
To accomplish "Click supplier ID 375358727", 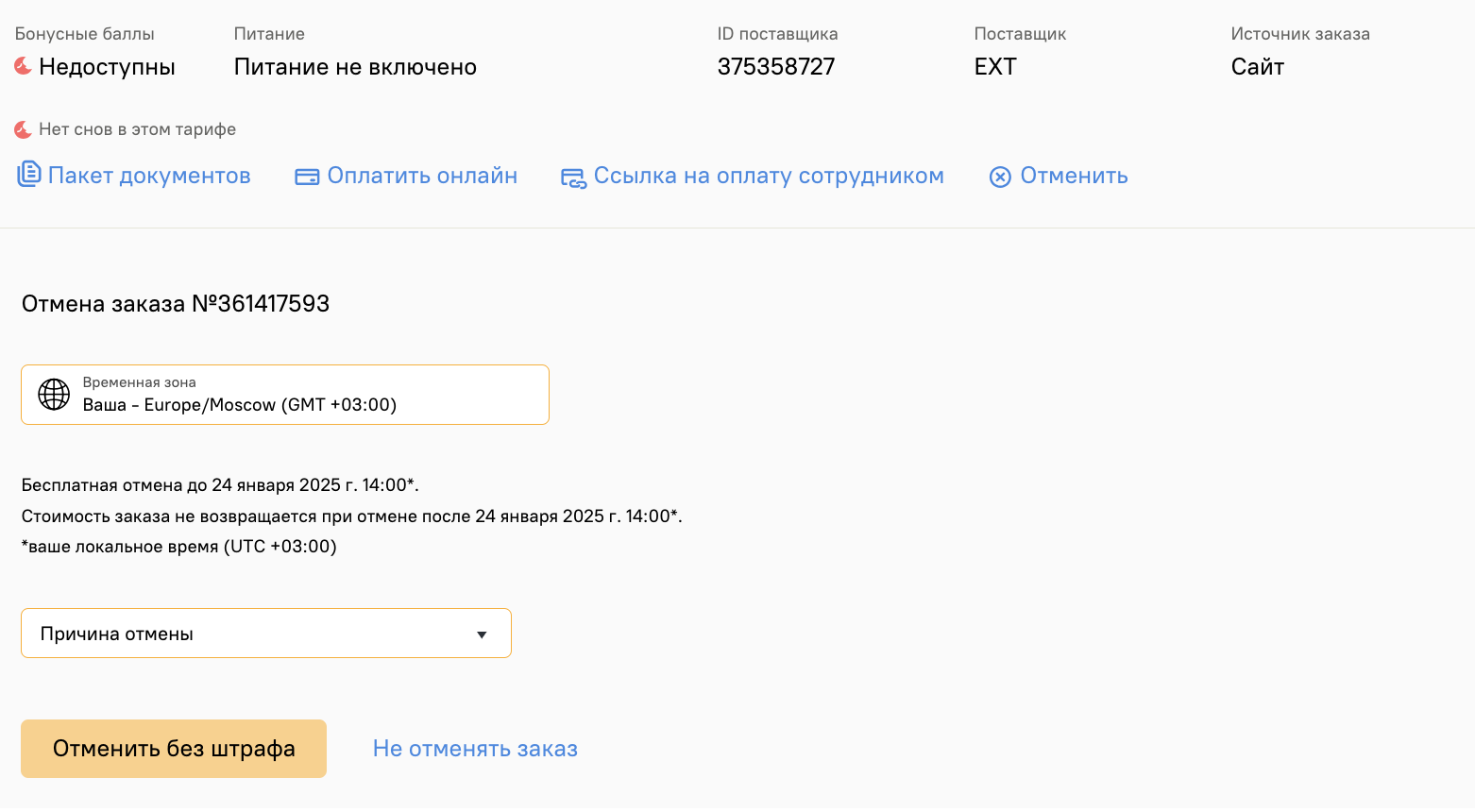I will click(x=776, y=67).
